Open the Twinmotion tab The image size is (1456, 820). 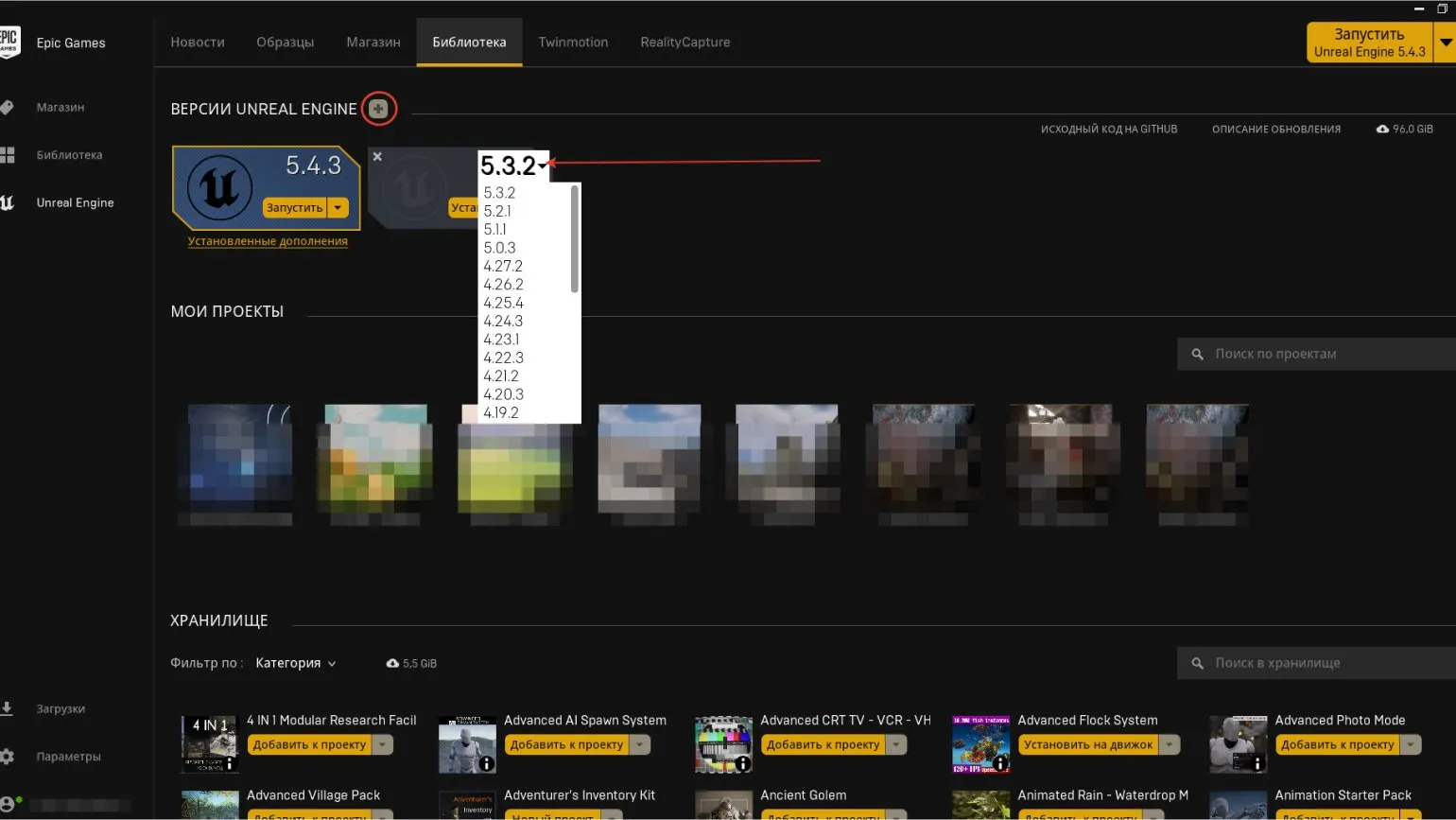tap(573, 43)
